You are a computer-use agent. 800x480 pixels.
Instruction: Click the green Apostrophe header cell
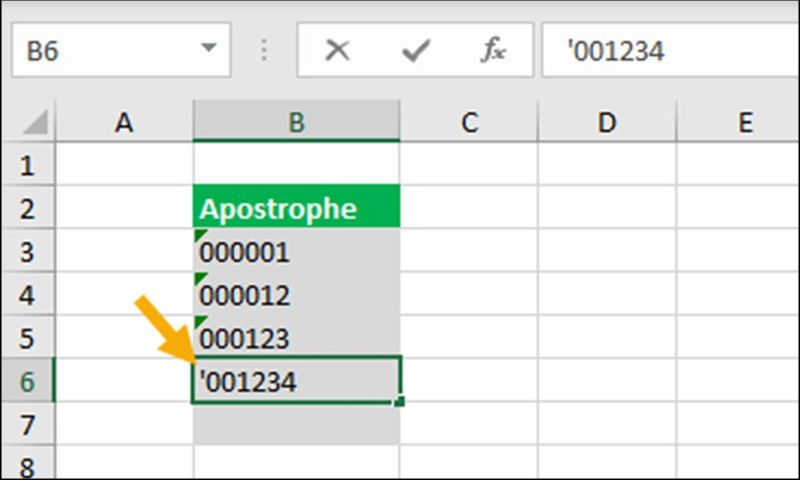pos(296,209)
